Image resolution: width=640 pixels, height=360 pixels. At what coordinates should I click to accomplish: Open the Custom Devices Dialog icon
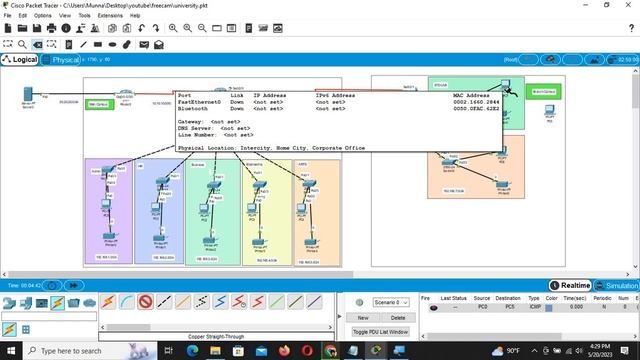231,28
